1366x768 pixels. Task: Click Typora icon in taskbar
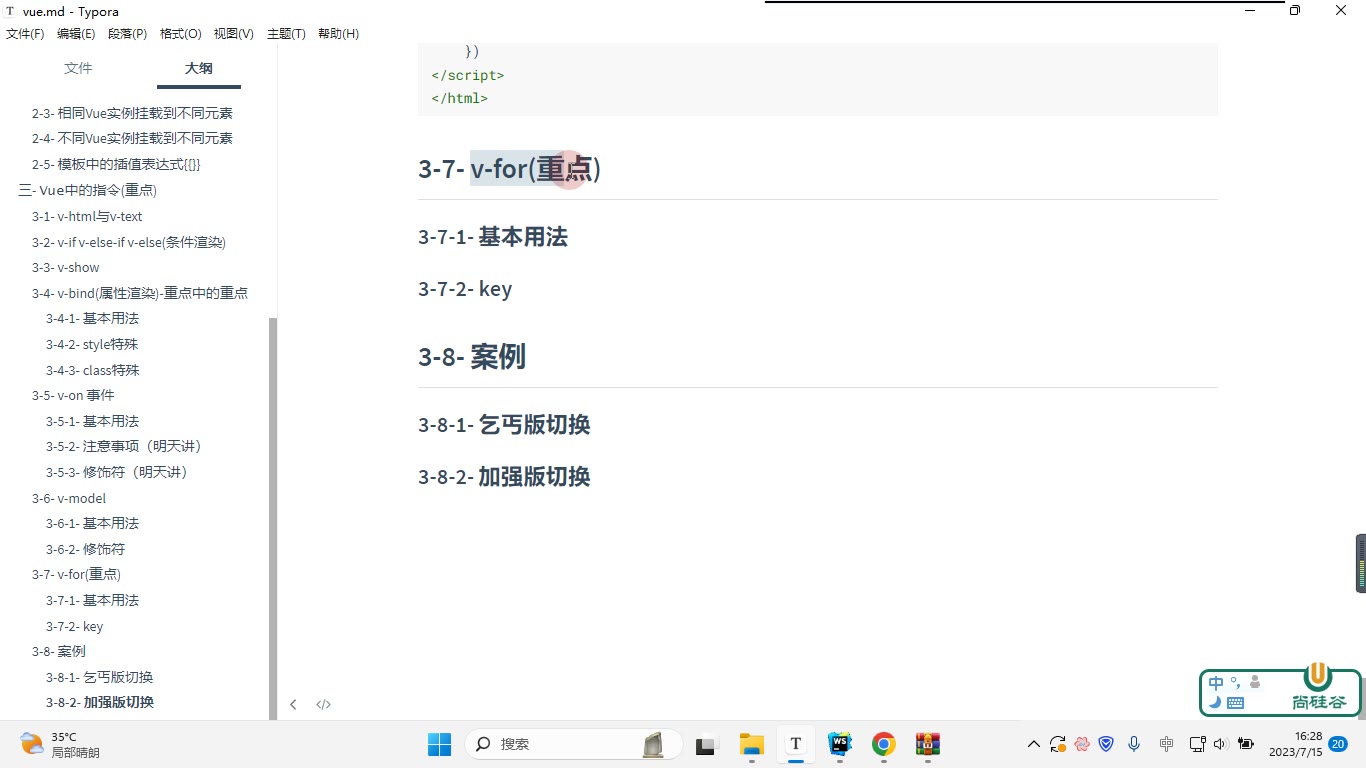pos(796,744)
